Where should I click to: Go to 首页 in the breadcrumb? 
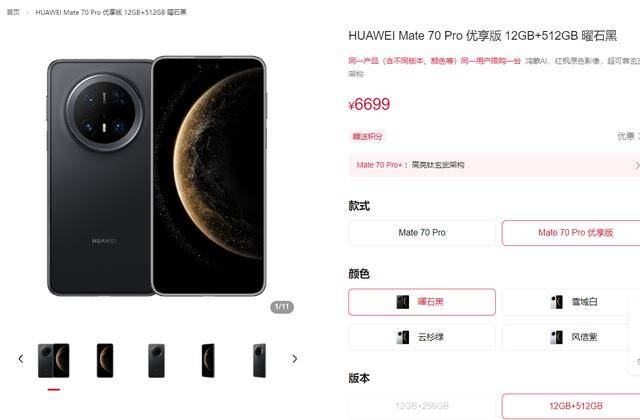(x=13, y=12)
